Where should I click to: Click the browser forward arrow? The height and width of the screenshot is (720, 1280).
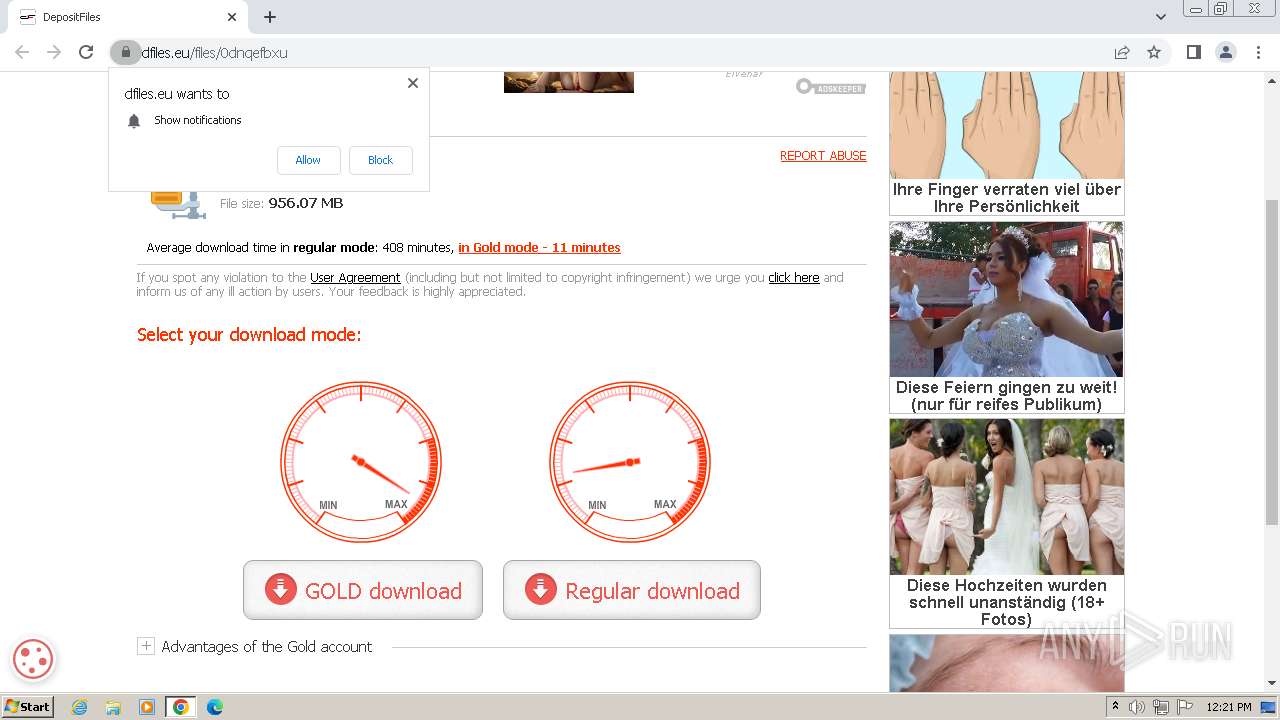[x=54, y=52]
